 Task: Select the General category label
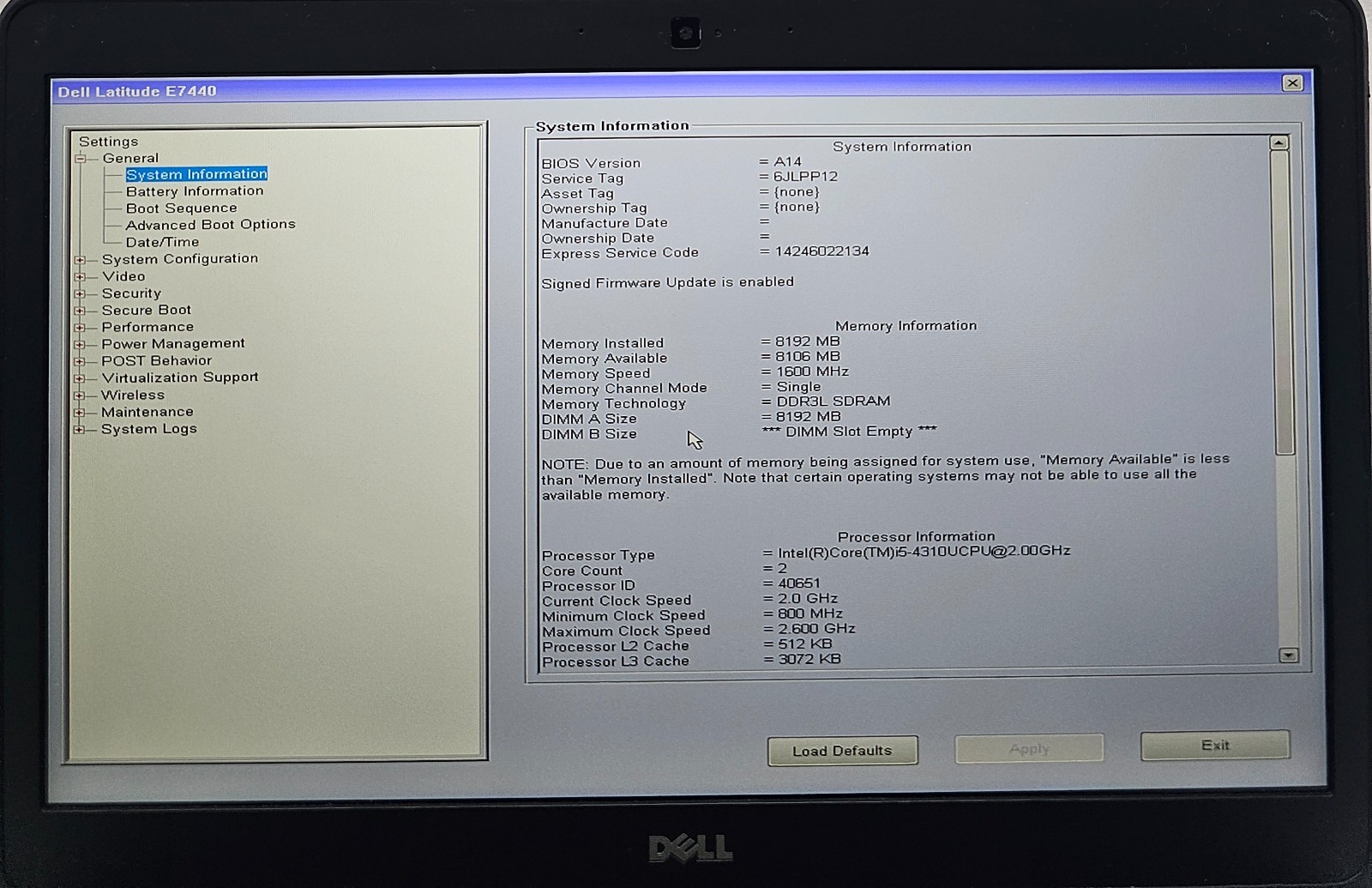130,158
